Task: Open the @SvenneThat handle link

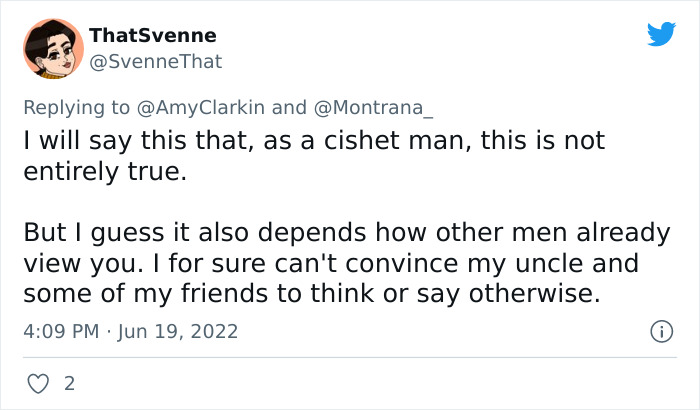Action: [x=155, y=62]
